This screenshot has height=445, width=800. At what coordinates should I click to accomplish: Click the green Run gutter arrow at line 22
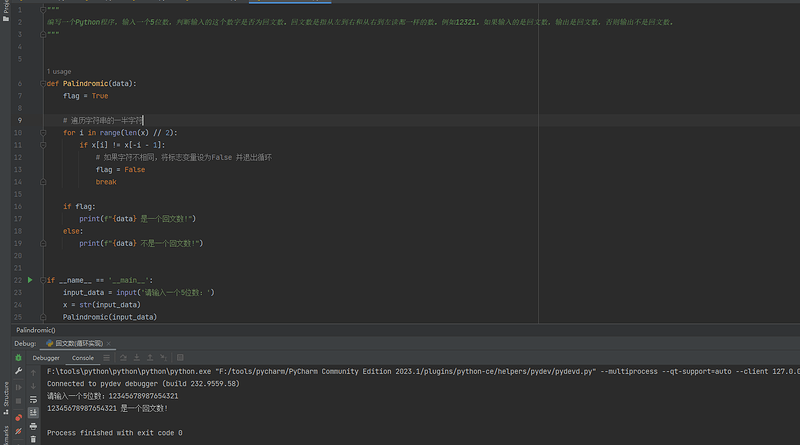tap(30, 280)
